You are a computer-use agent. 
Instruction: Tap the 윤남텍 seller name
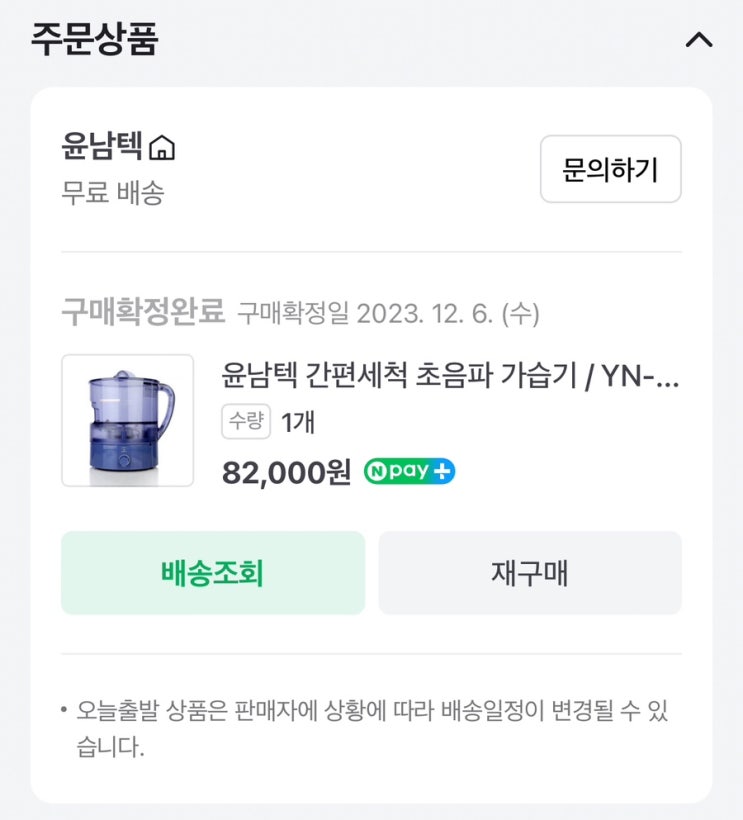click(102, 148)
